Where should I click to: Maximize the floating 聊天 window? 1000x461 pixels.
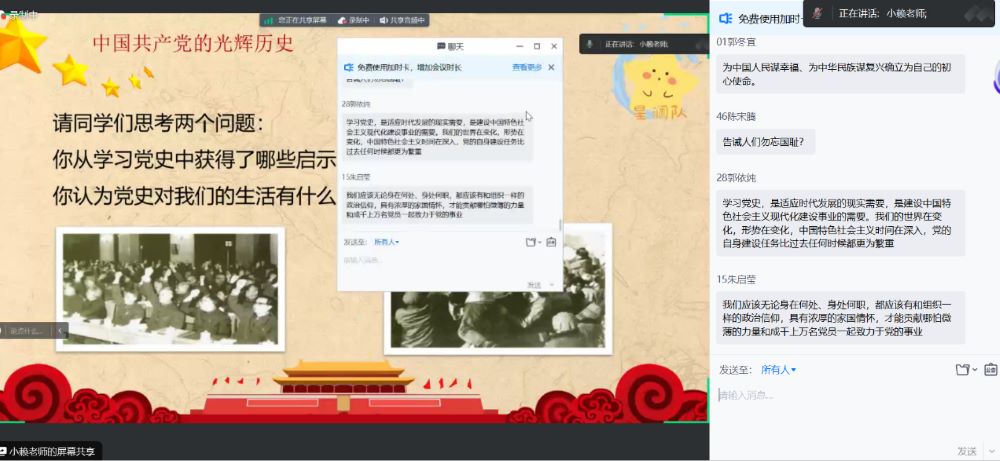coord(536,46)
